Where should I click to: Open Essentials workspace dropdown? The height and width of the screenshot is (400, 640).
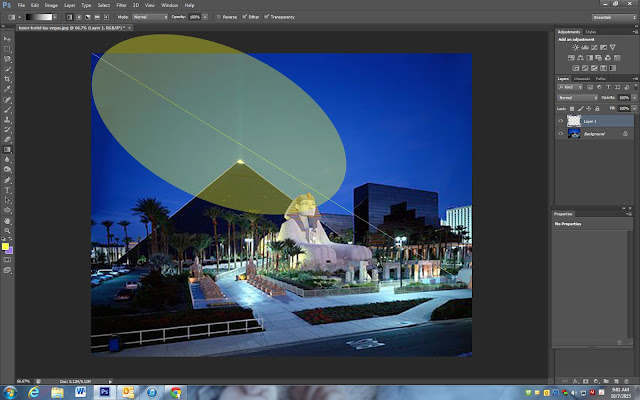tap(613, 17)
